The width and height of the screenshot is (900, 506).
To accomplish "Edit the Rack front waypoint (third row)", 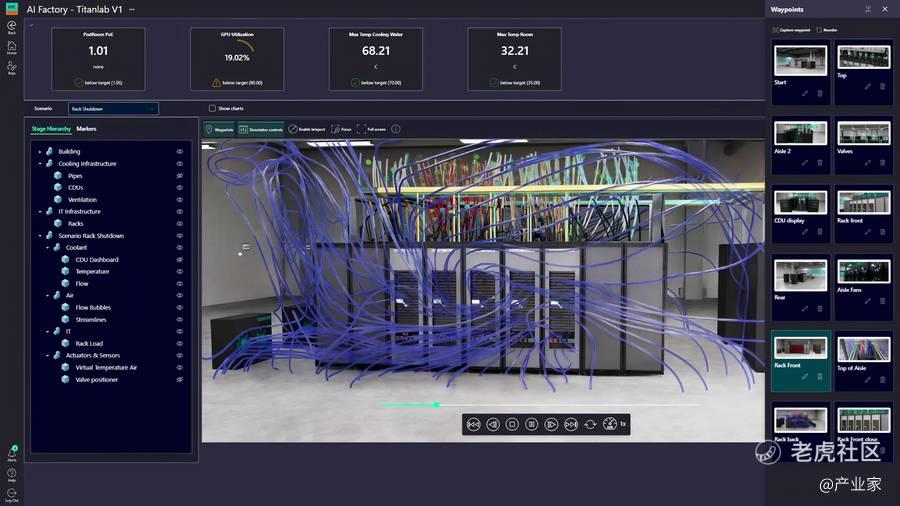I will pyautogui.click(x=867, y=232).
